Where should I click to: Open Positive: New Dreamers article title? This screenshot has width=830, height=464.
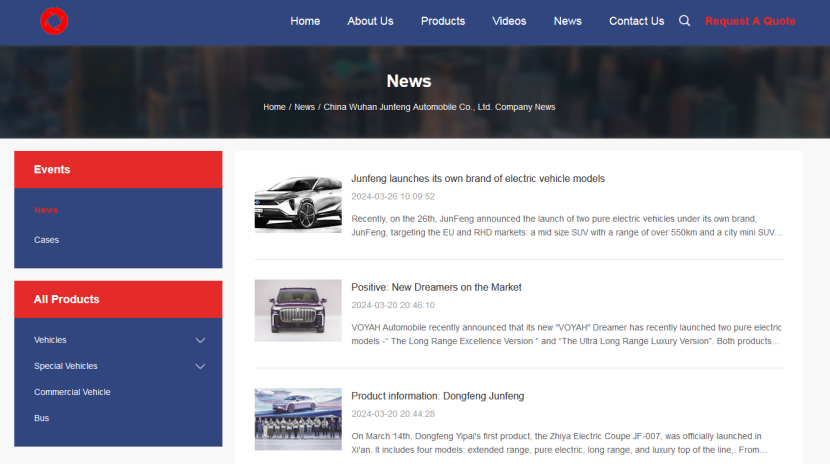coord(436,287)
